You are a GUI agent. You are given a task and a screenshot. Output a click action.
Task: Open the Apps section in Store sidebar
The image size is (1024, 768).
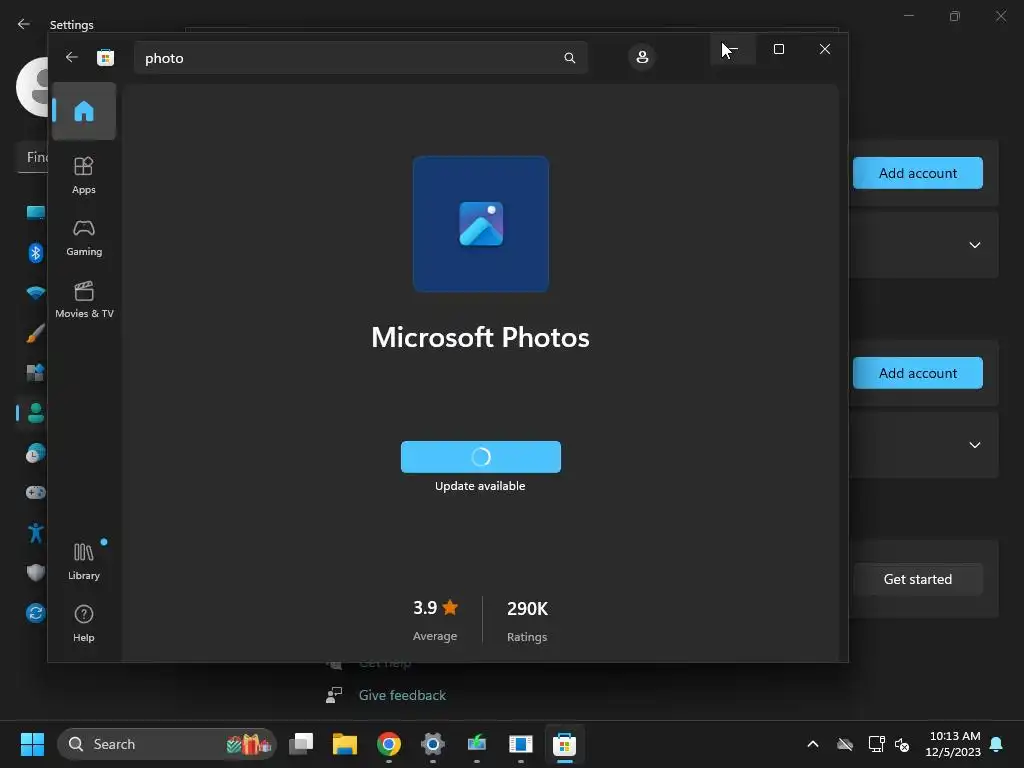point(84,175)
